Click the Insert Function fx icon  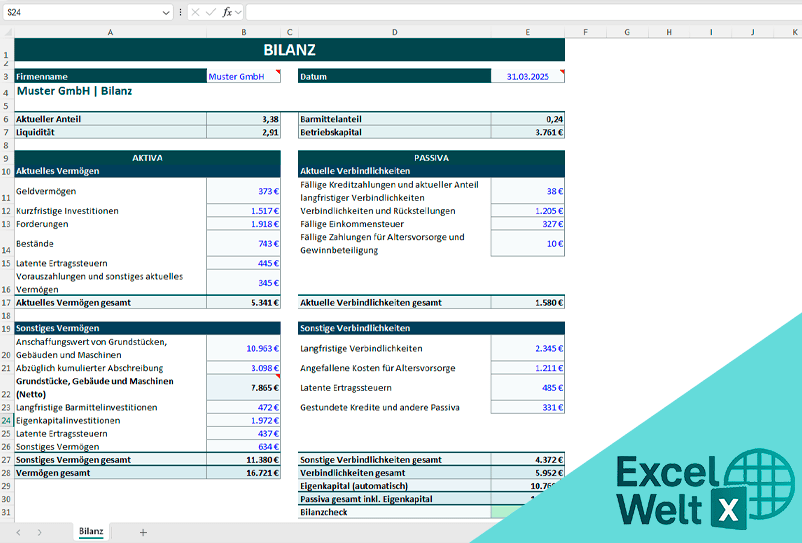click(227, 12)
